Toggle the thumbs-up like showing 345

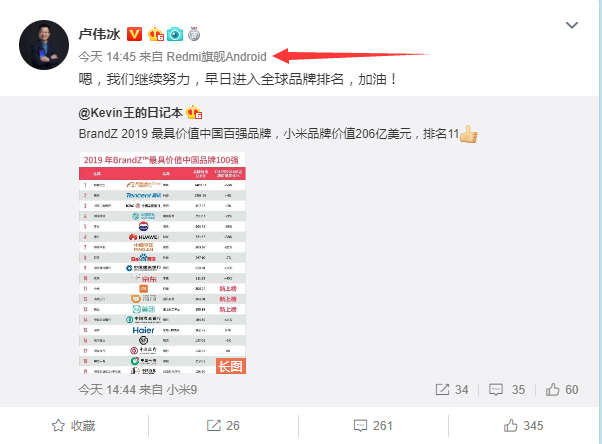click(524, 426)
